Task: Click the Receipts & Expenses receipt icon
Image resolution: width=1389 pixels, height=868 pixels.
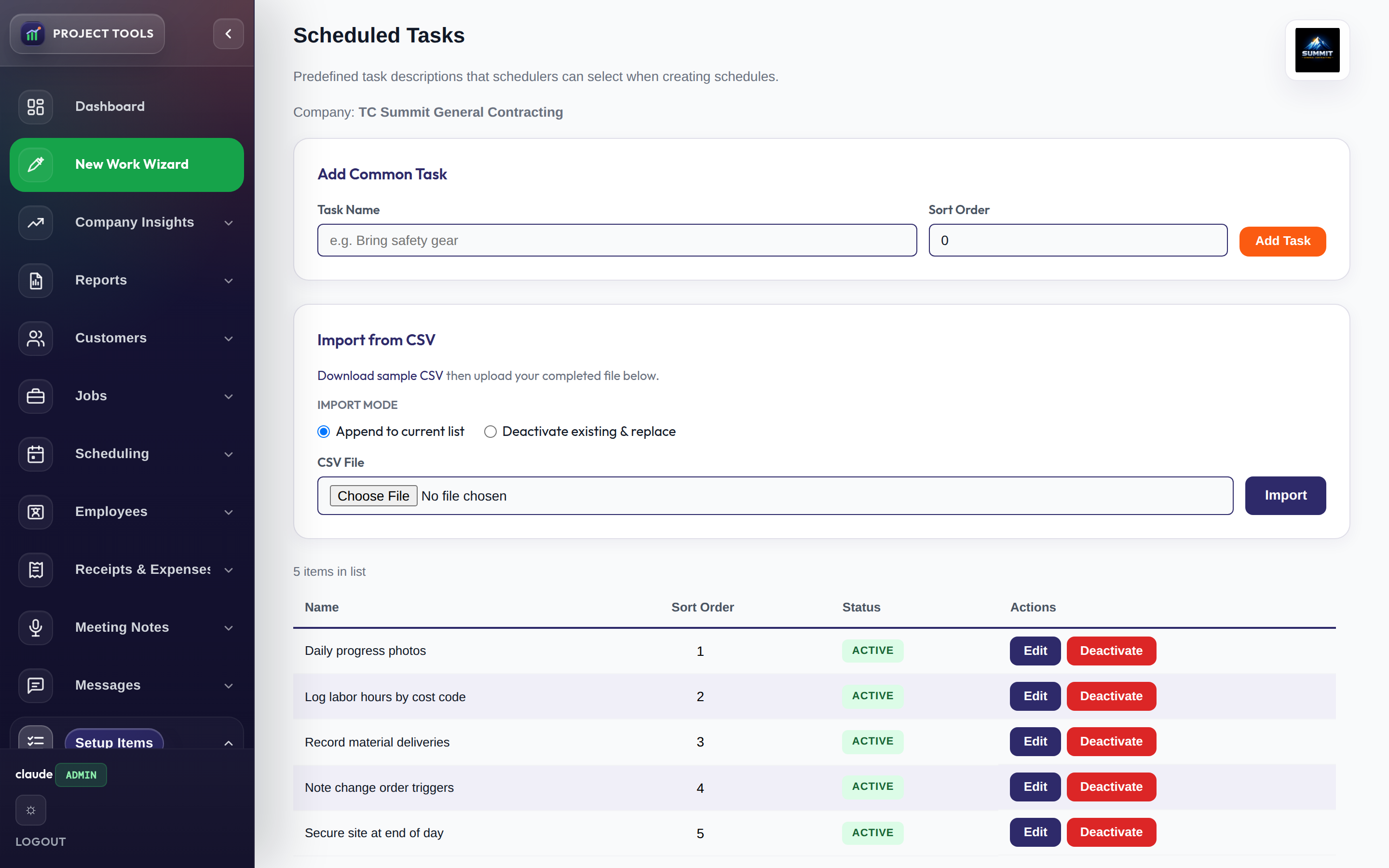Action: pos(36,570)
